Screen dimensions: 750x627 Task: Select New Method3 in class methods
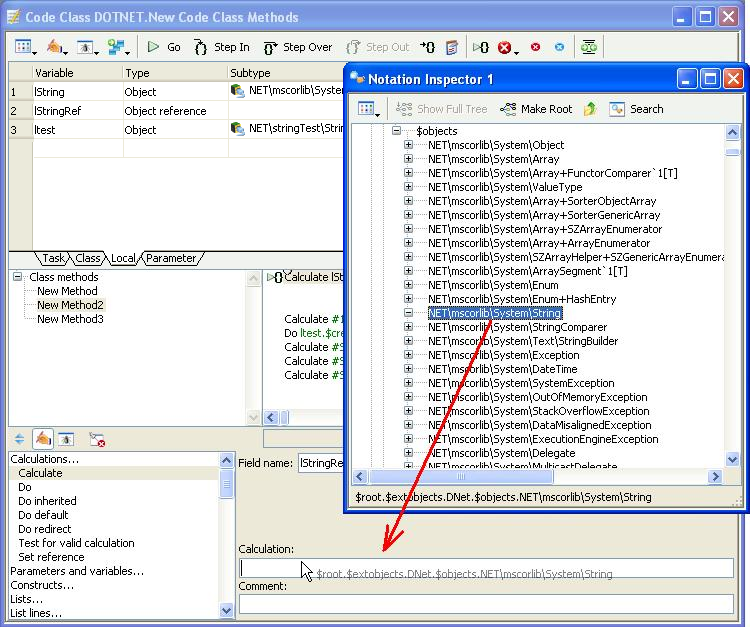70,319
